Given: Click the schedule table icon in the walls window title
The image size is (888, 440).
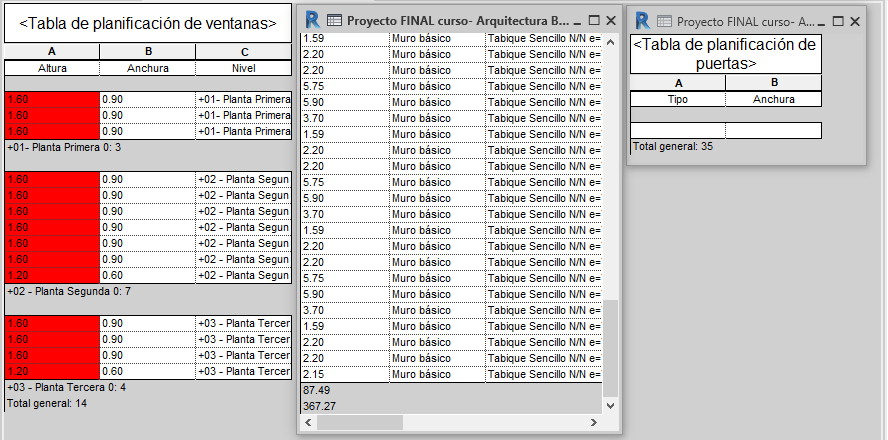Looking at the screenshot, I should pos(335,21).
